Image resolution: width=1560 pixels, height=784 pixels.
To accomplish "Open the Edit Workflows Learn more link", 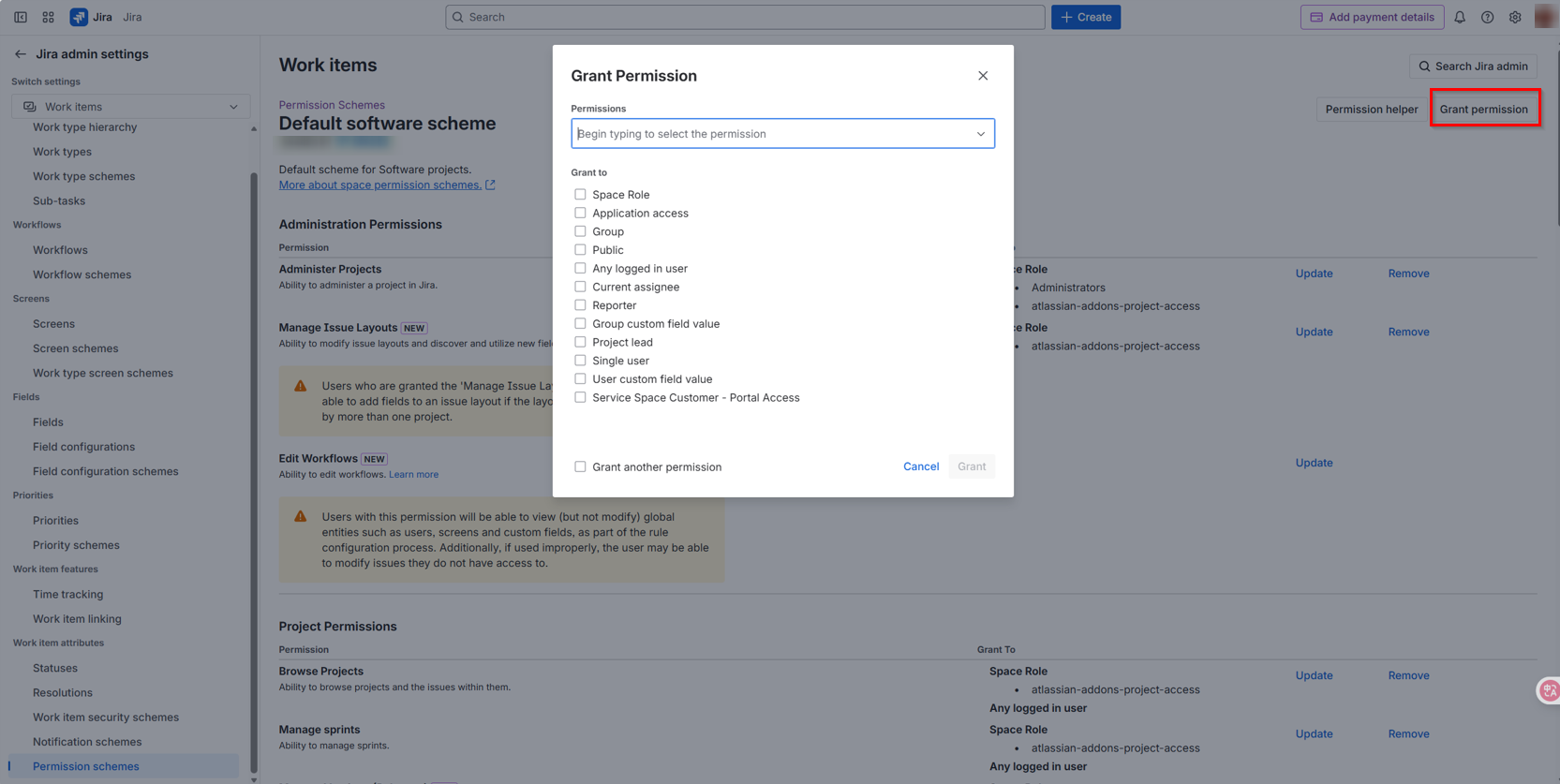I will tap(413, 475).
